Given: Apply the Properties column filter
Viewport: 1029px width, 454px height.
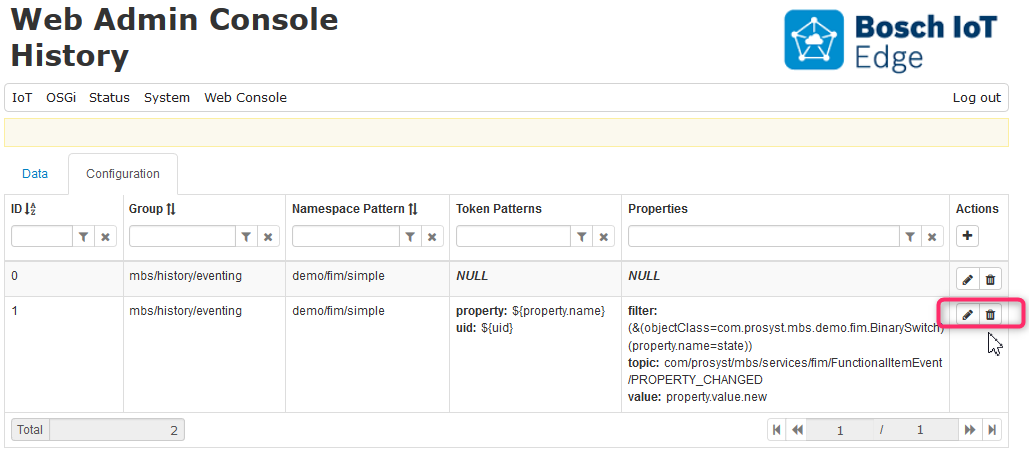Looking at the screenshot, I should coord(910,236).
